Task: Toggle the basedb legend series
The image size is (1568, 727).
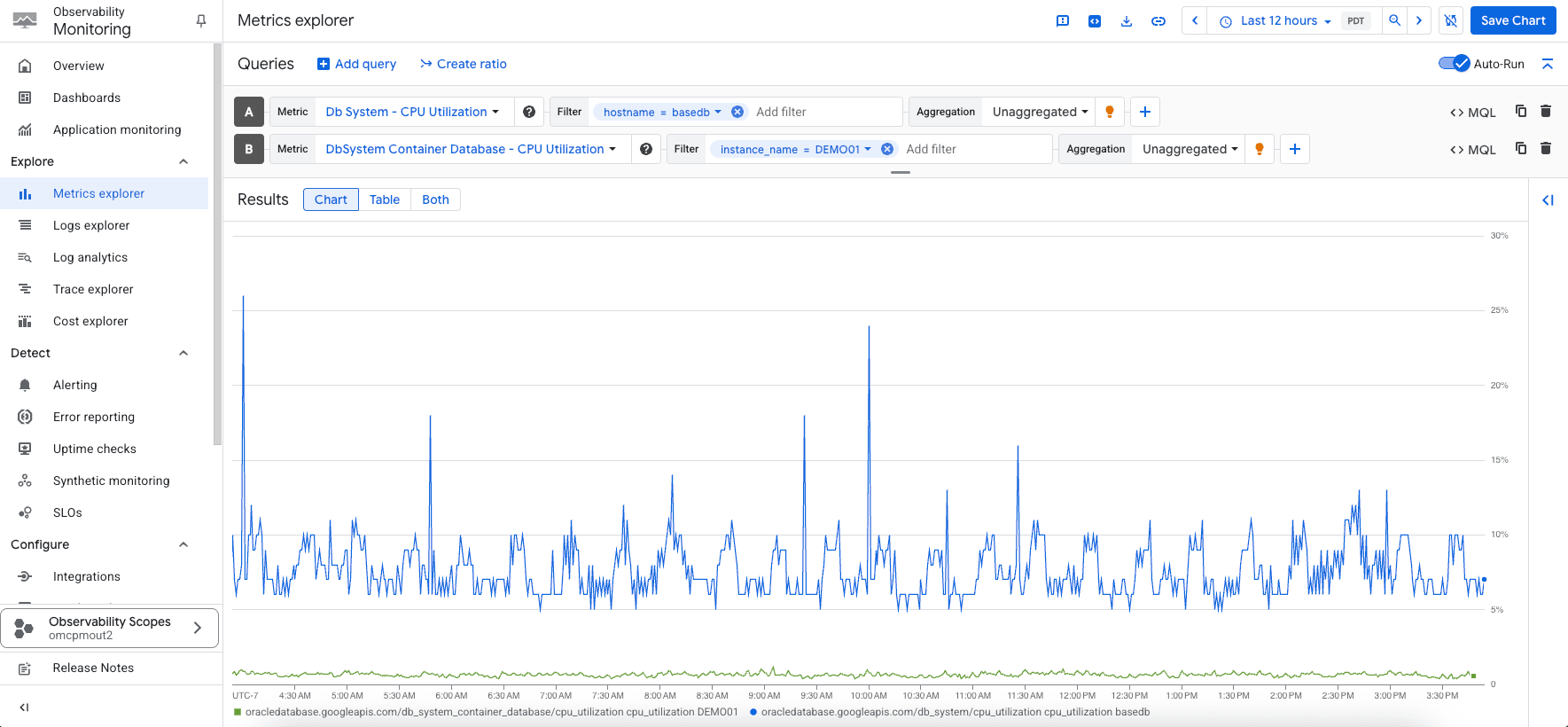Action: click(949, 712)
